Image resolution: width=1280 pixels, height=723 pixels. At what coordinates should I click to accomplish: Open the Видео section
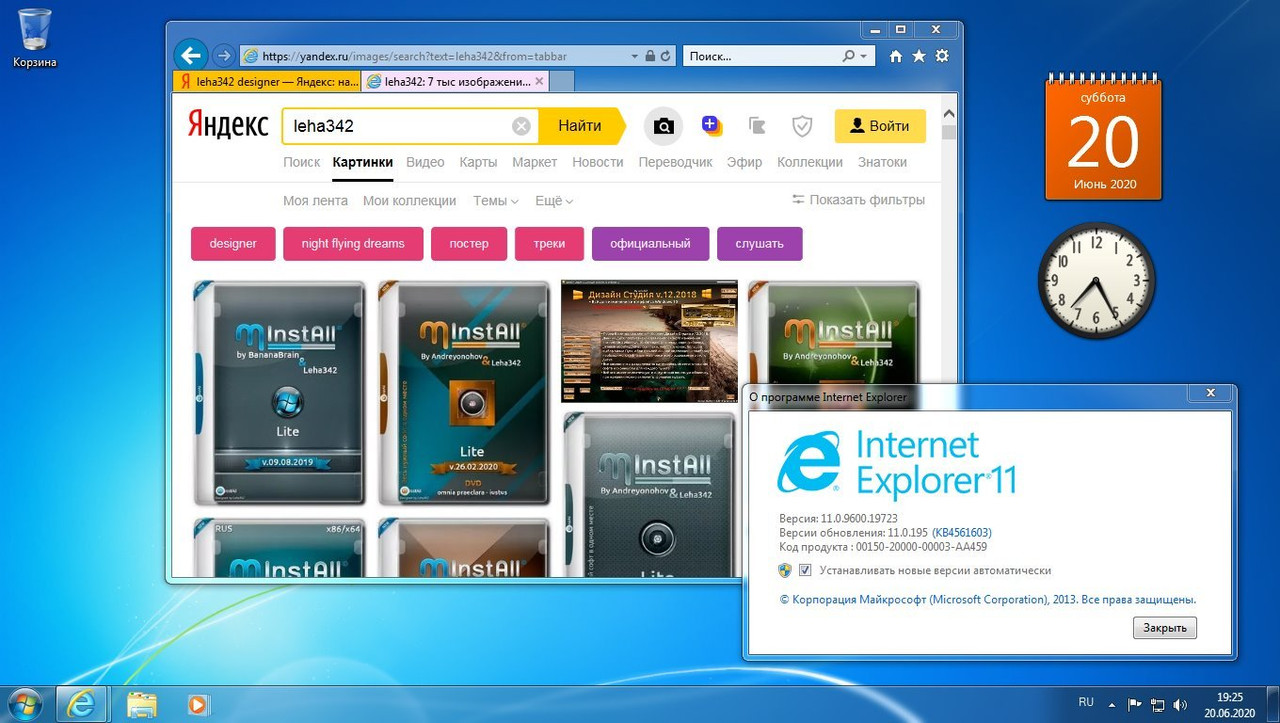click(426, 162)
